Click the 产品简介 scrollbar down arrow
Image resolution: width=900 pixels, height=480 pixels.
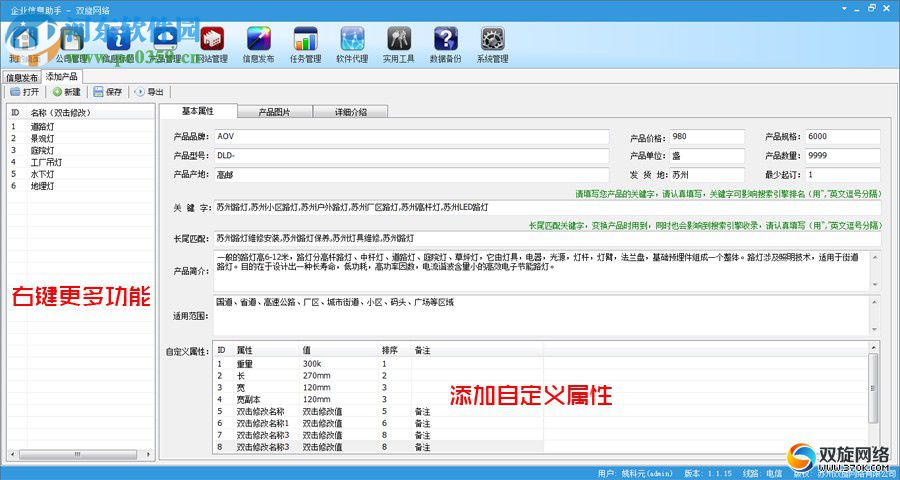pyautogui.click(x=875, y=285)
